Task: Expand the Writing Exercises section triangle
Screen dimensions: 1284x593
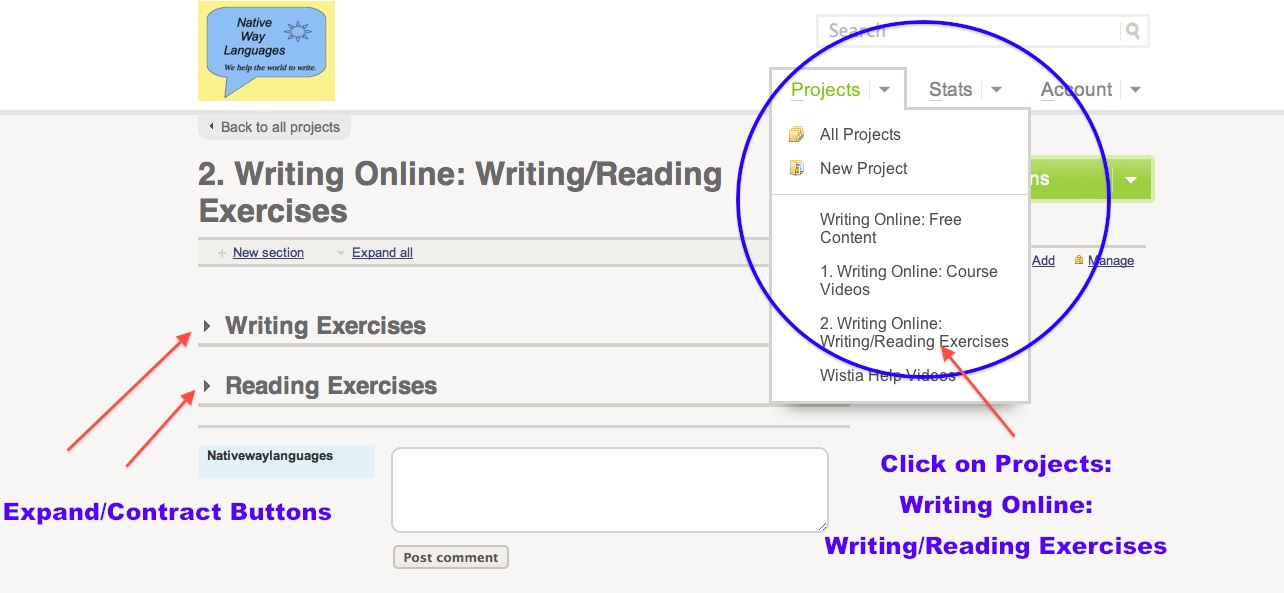Action: [x=207, y=326]
